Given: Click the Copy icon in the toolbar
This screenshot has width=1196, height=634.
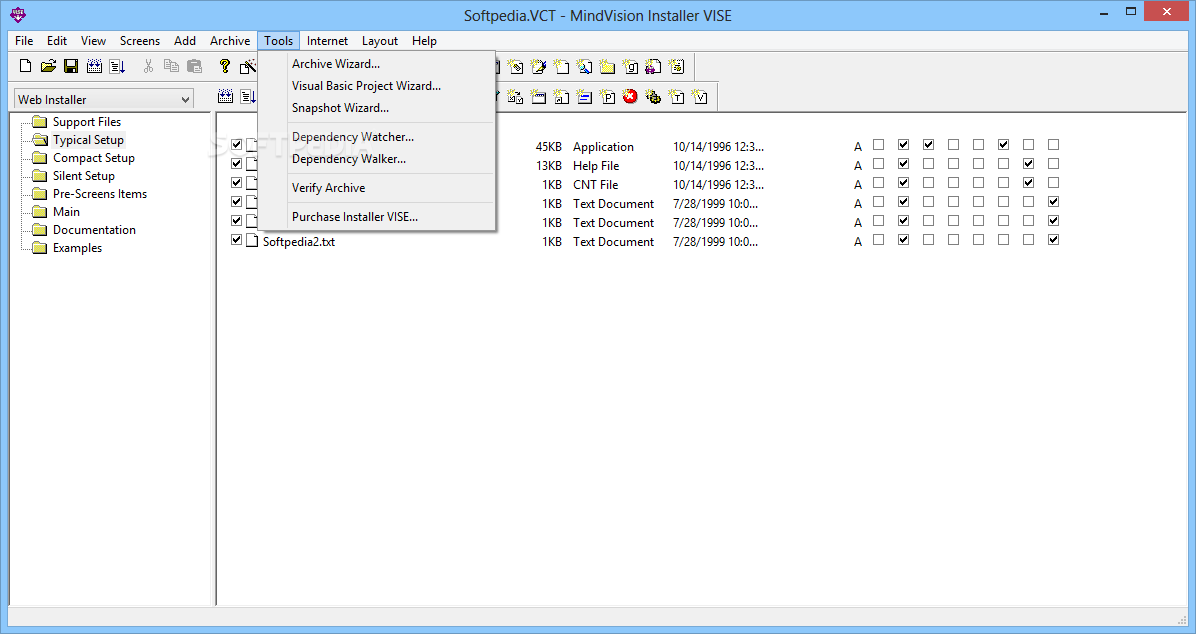Looking at the screenshot, I should click(172, 66).
